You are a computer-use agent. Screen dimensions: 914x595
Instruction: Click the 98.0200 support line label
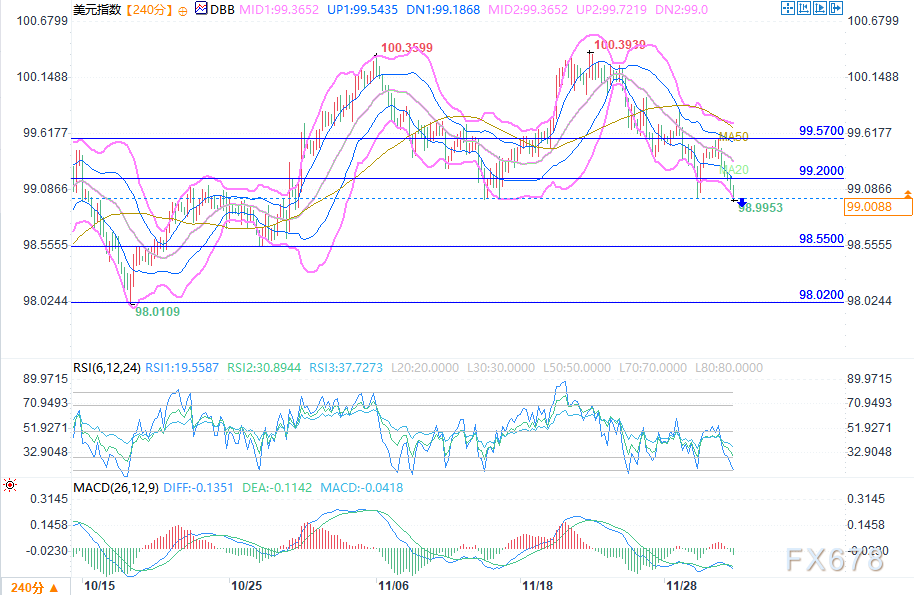click(x=821, y=295)
